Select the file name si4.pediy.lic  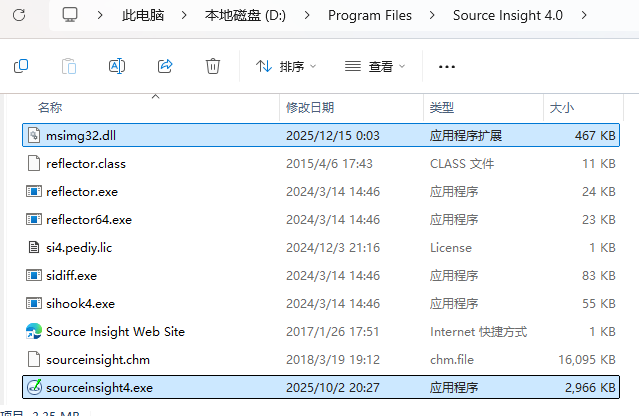[79, 247]
